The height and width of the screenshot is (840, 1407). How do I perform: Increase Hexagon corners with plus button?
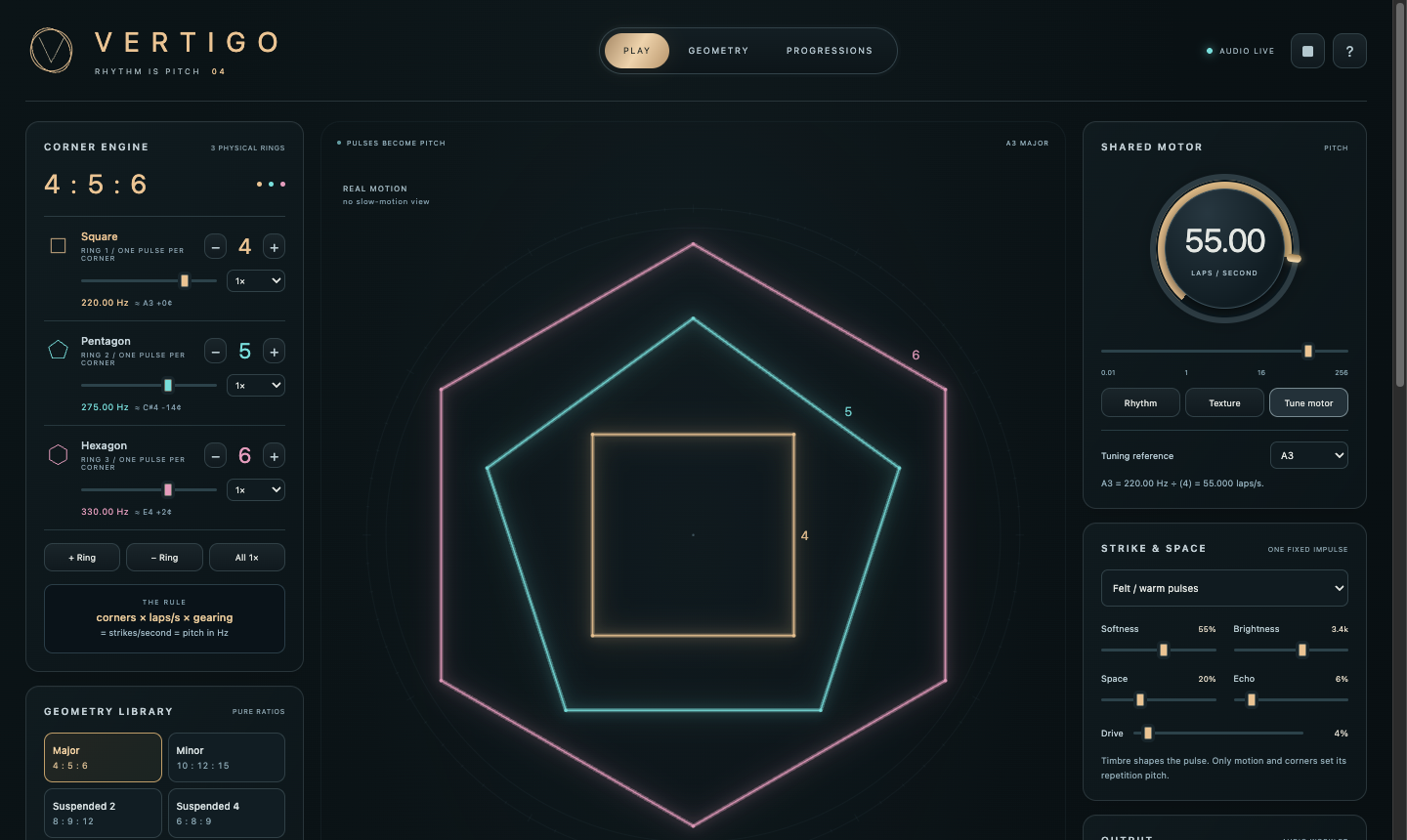275,456
